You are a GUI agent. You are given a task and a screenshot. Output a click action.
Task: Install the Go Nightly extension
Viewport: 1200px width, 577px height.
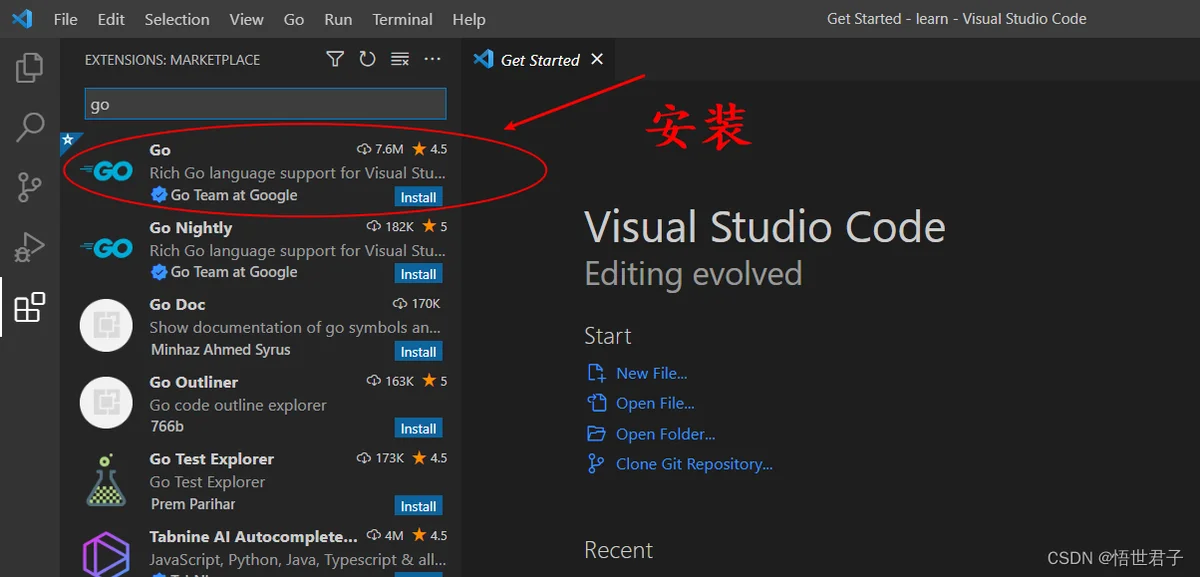[x=418, y=274]
